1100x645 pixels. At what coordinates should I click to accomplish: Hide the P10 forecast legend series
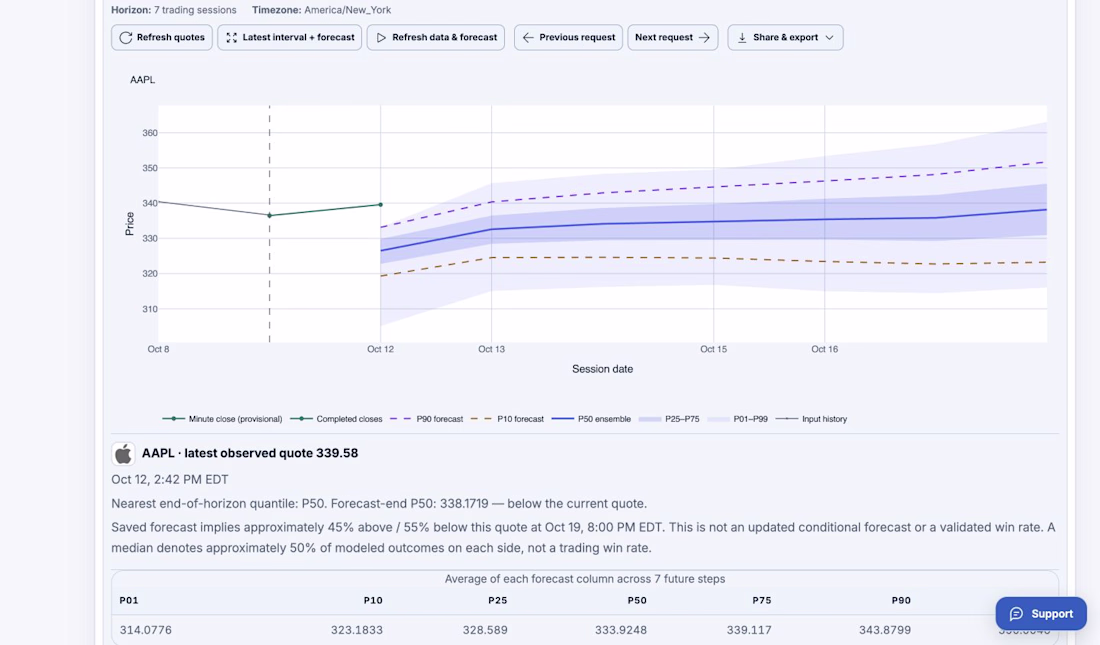507,419
